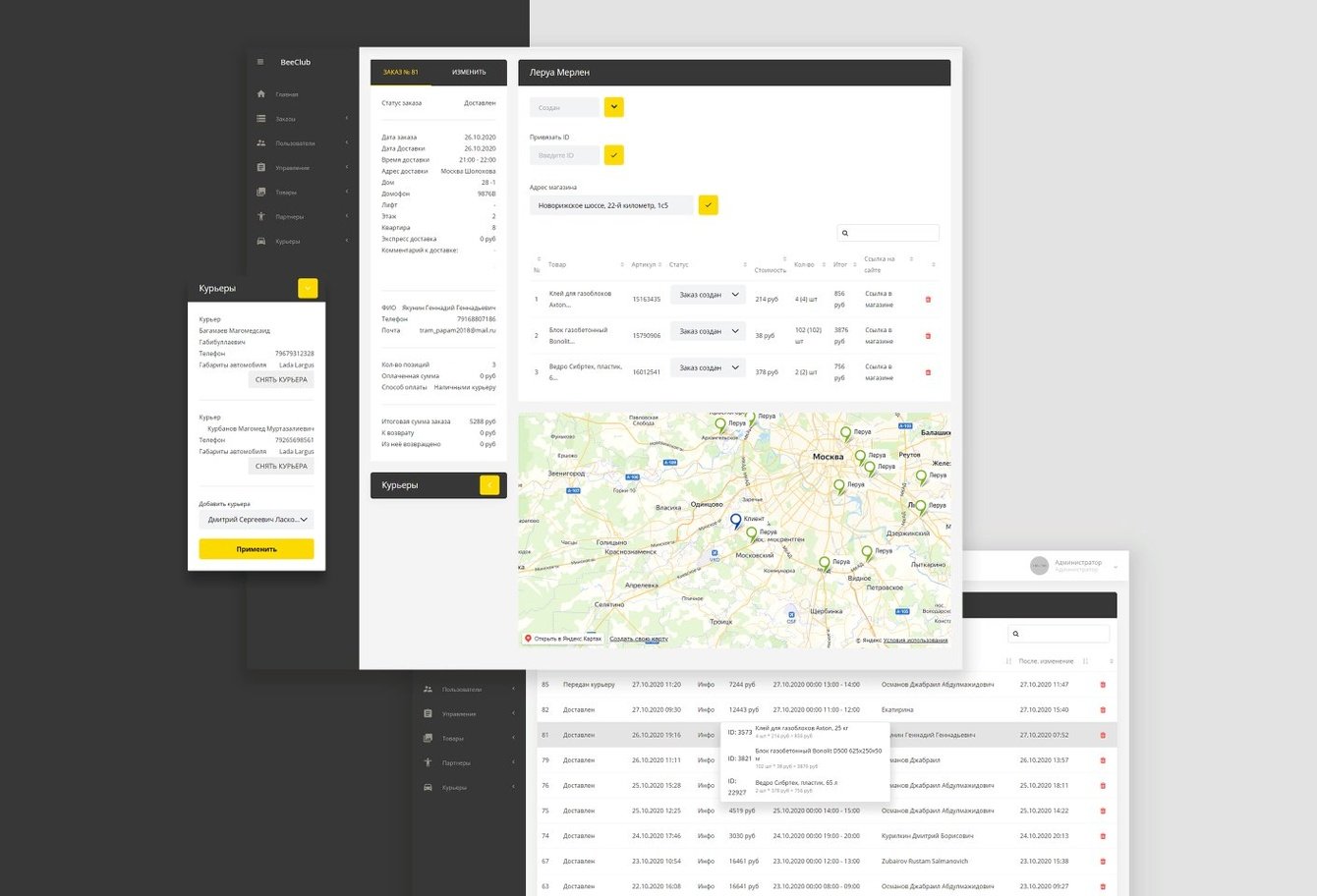Viewport: 1317px width, 896px height.
Task: Expand Партнеры chevron in back window sidebar
Action: (x=513, y=762)
